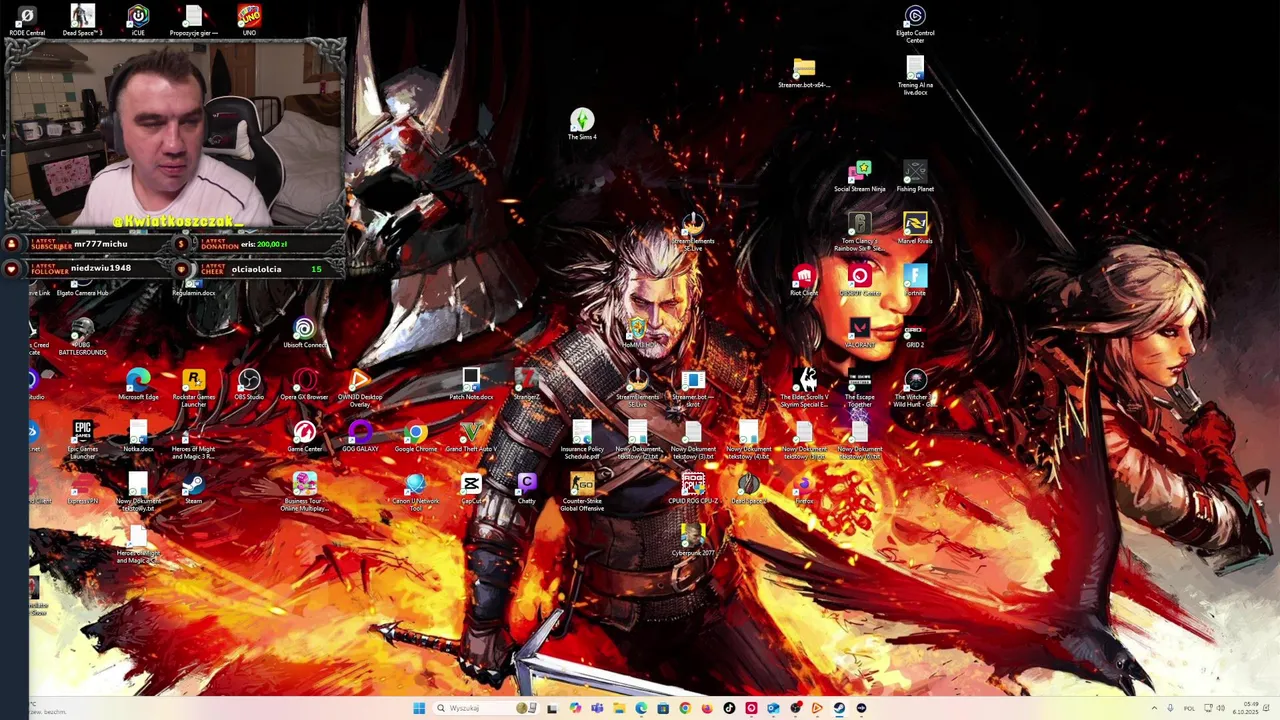Image resolution: width=1280 pixels, height=720 pixels.
Task: Open the Chatty desktop shortcut
Action: click(526, 488)
